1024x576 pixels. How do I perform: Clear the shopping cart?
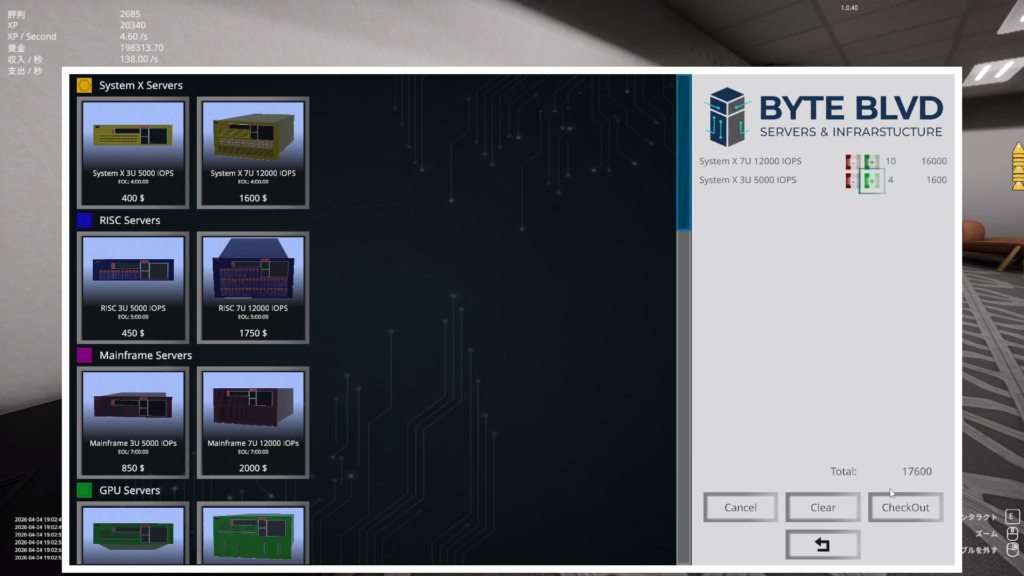click(823, 507)
